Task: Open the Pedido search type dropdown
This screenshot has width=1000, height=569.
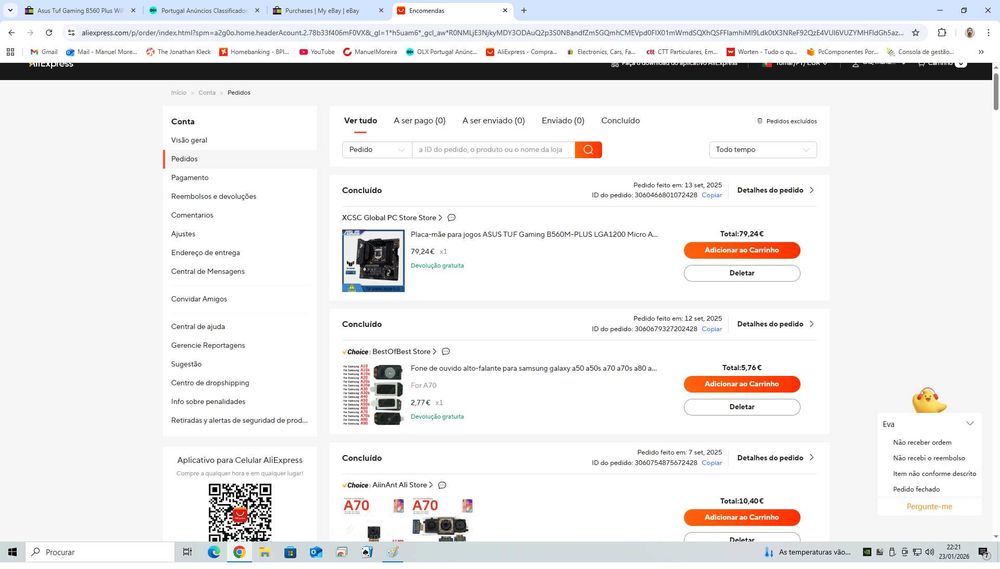Action: point(377,149)
